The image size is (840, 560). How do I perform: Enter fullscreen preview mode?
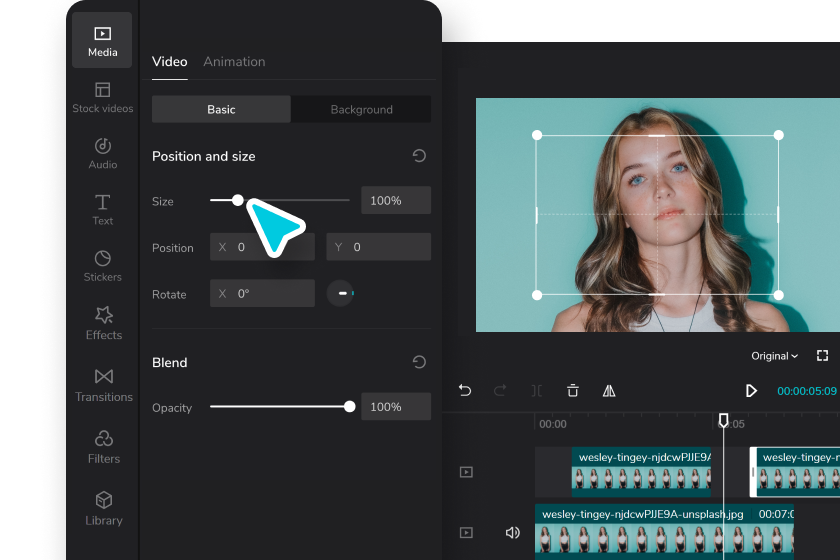tap(822, 356)
